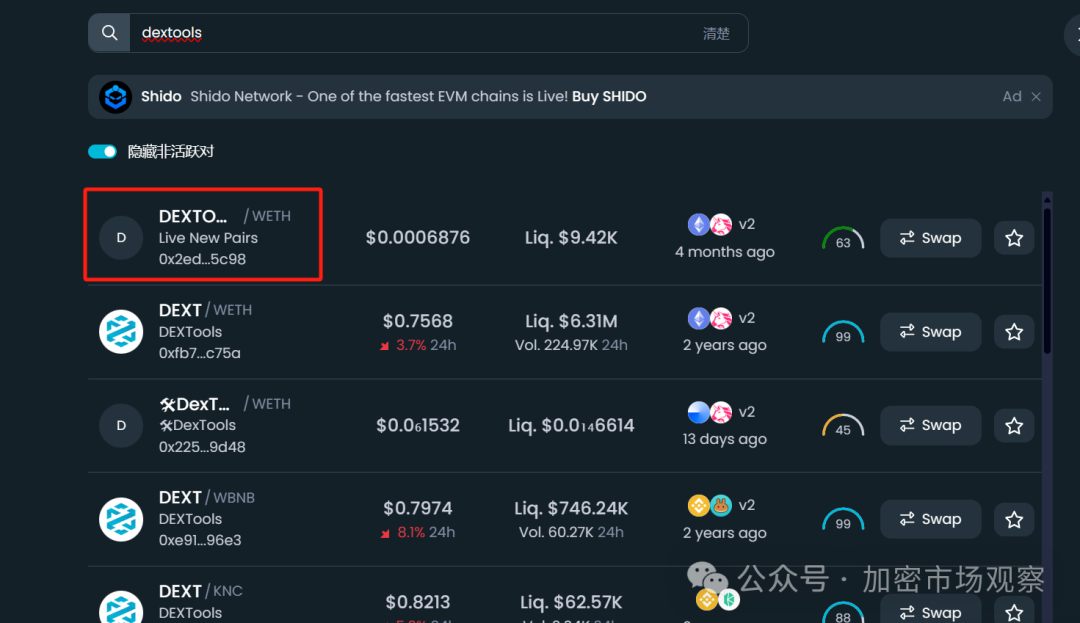Viewport: 1080px width, 623px height.
Task: Click PancakeSwap icon in DEXT/WBNB row
Action: point(721,505)
